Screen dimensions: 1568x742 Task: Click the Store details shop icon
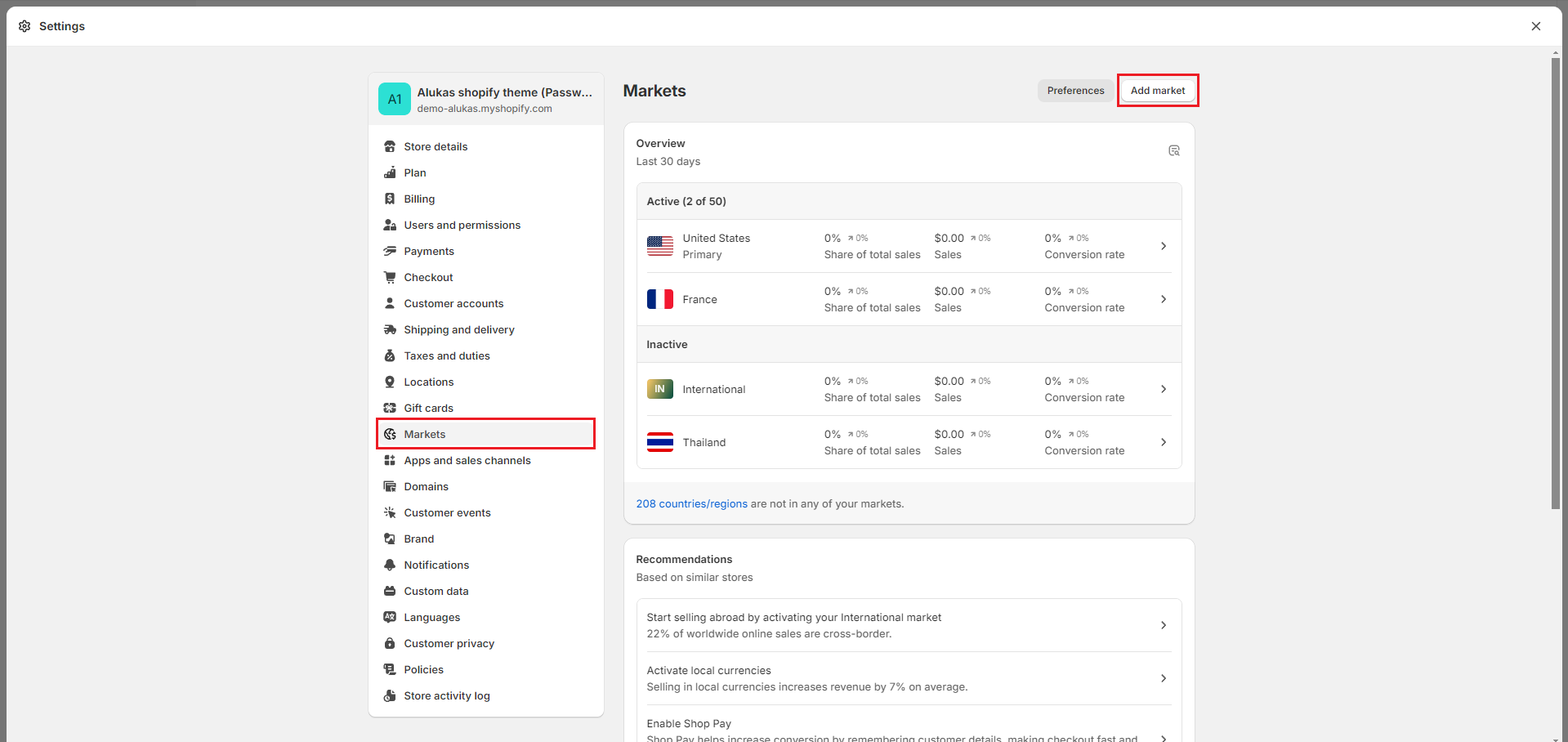click(x=390, y=147)
